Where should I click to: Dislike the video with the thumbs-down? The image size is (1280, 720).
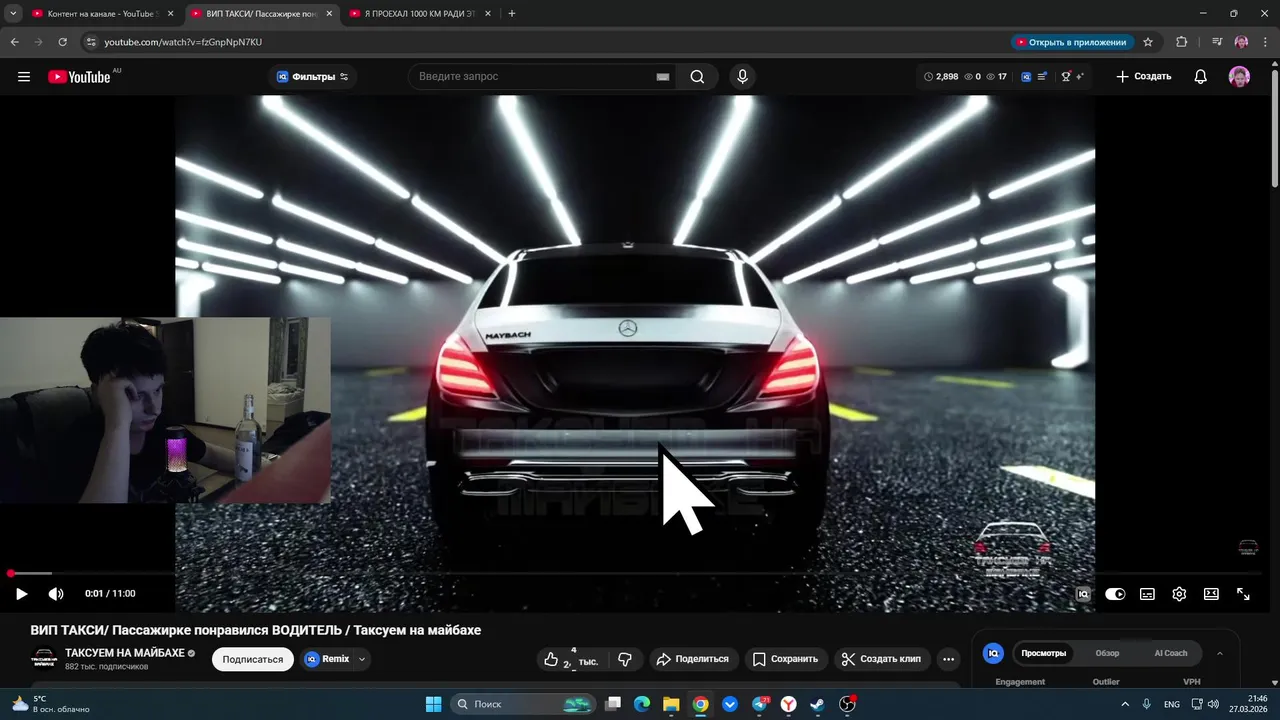pos(625,659)
